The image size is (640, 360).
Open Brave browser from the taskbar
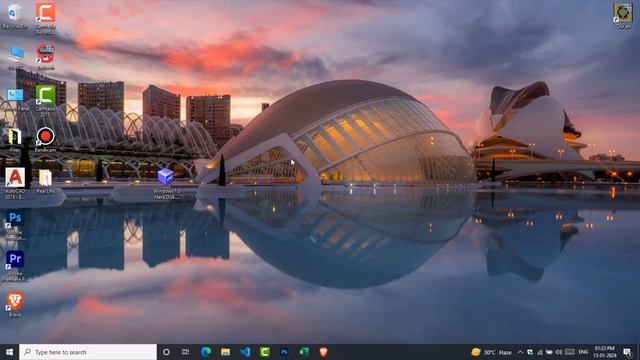click(323, 352)
